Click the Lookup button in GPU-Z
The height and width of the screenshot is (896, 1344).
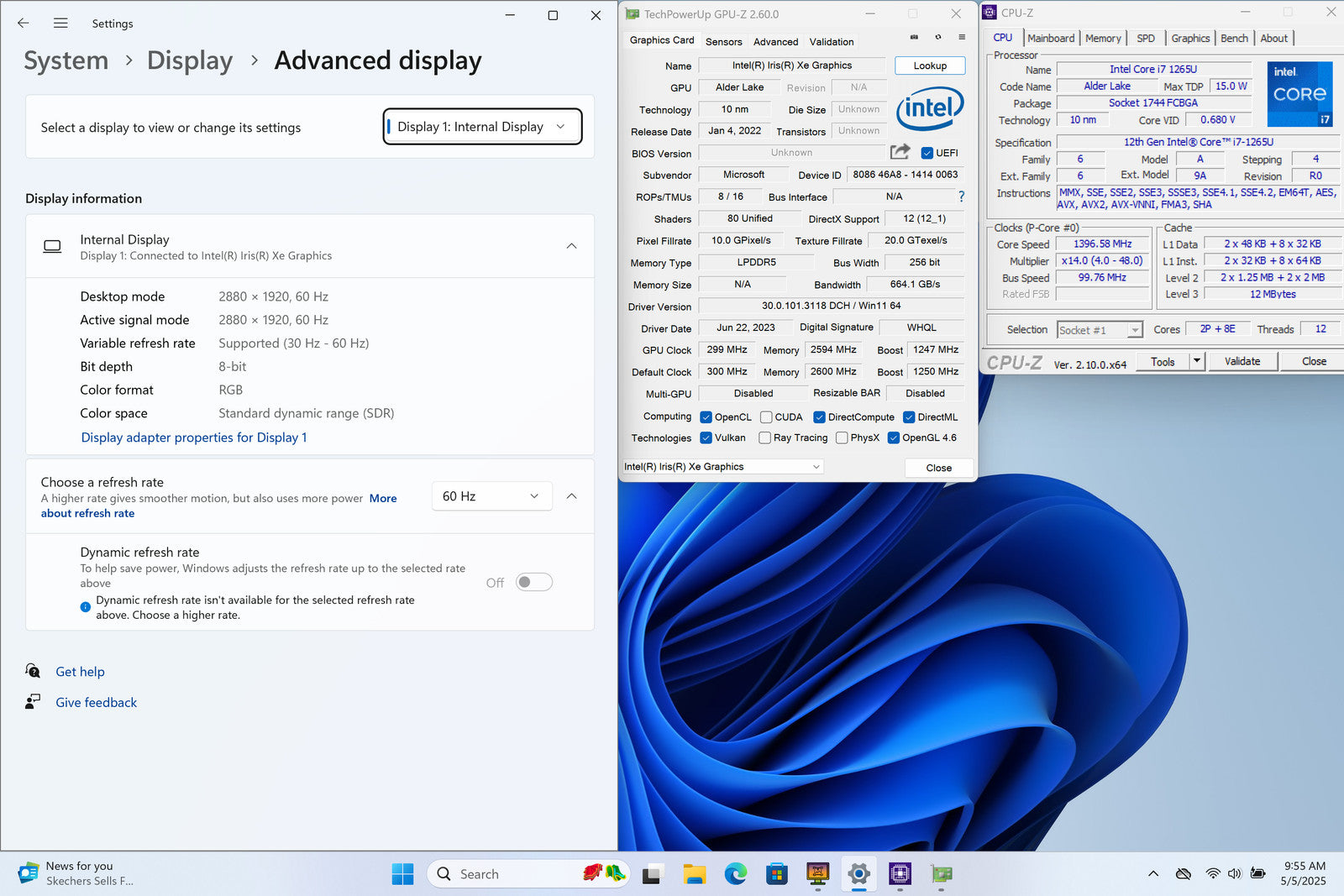tap(930, 65)
